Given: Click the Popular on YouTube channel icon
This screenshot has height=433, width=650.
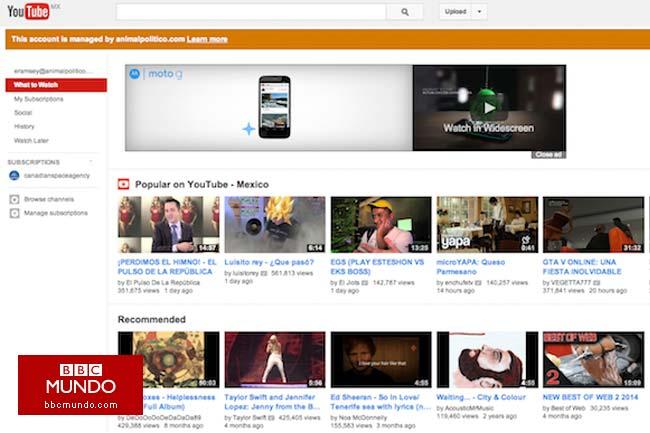Looking at the screenshot, I should pyautogui.click(x=124, y=184).
